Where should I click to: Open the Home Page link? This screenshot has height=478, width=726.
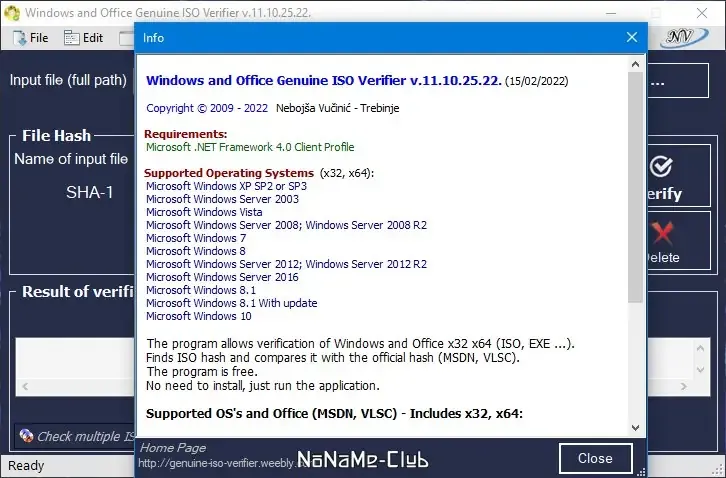[173, 448]
